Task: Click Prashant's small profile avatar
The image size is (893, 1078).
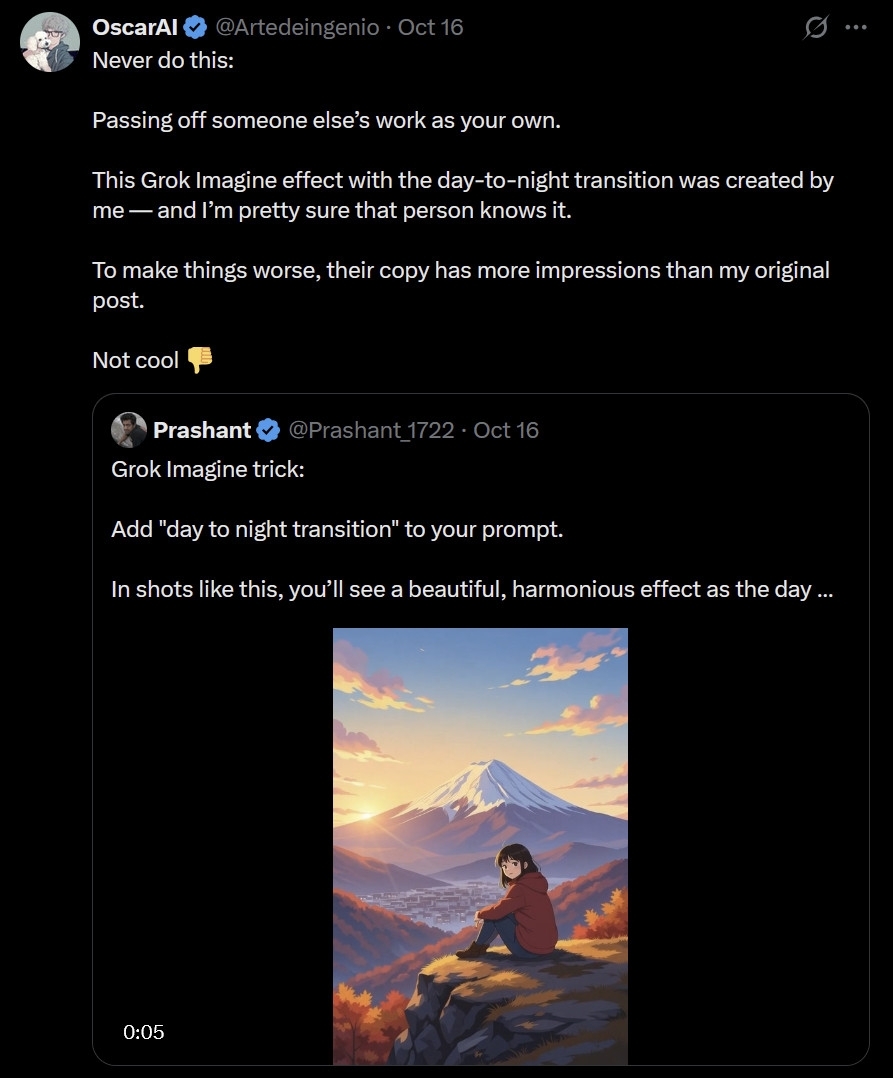Action: click(x=129, y=430)
